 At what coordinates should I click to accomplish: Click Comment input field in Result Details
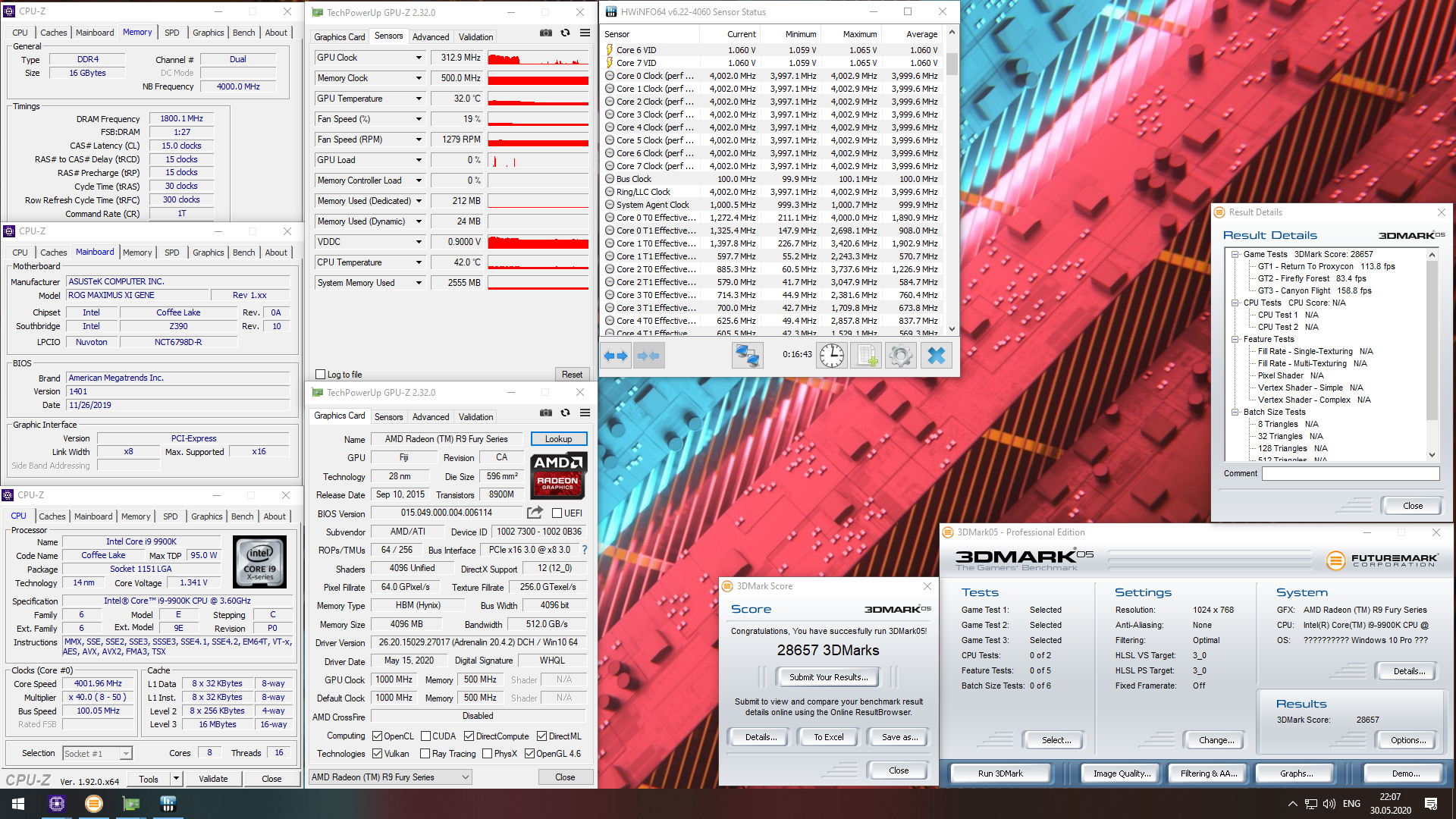pos(1351,473)
